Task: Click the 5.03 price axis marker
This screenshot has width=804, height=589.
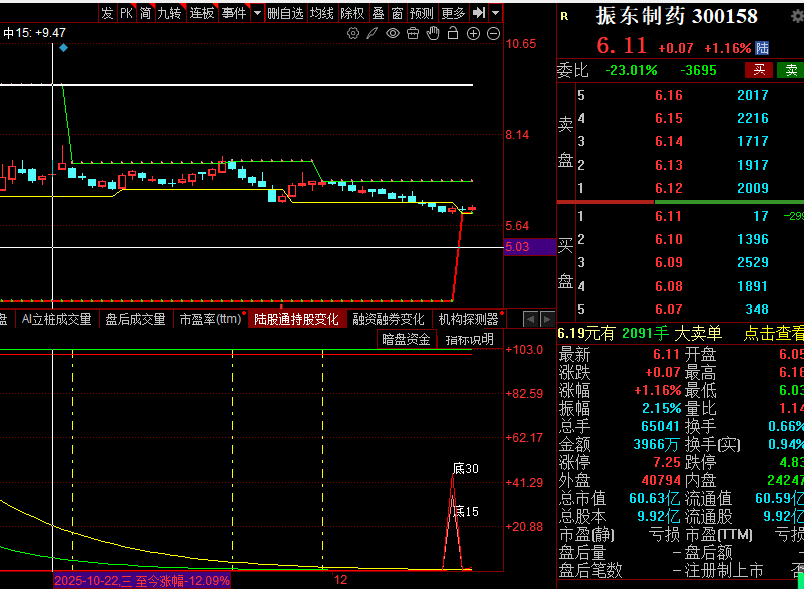Action: (x=530, y=247)
